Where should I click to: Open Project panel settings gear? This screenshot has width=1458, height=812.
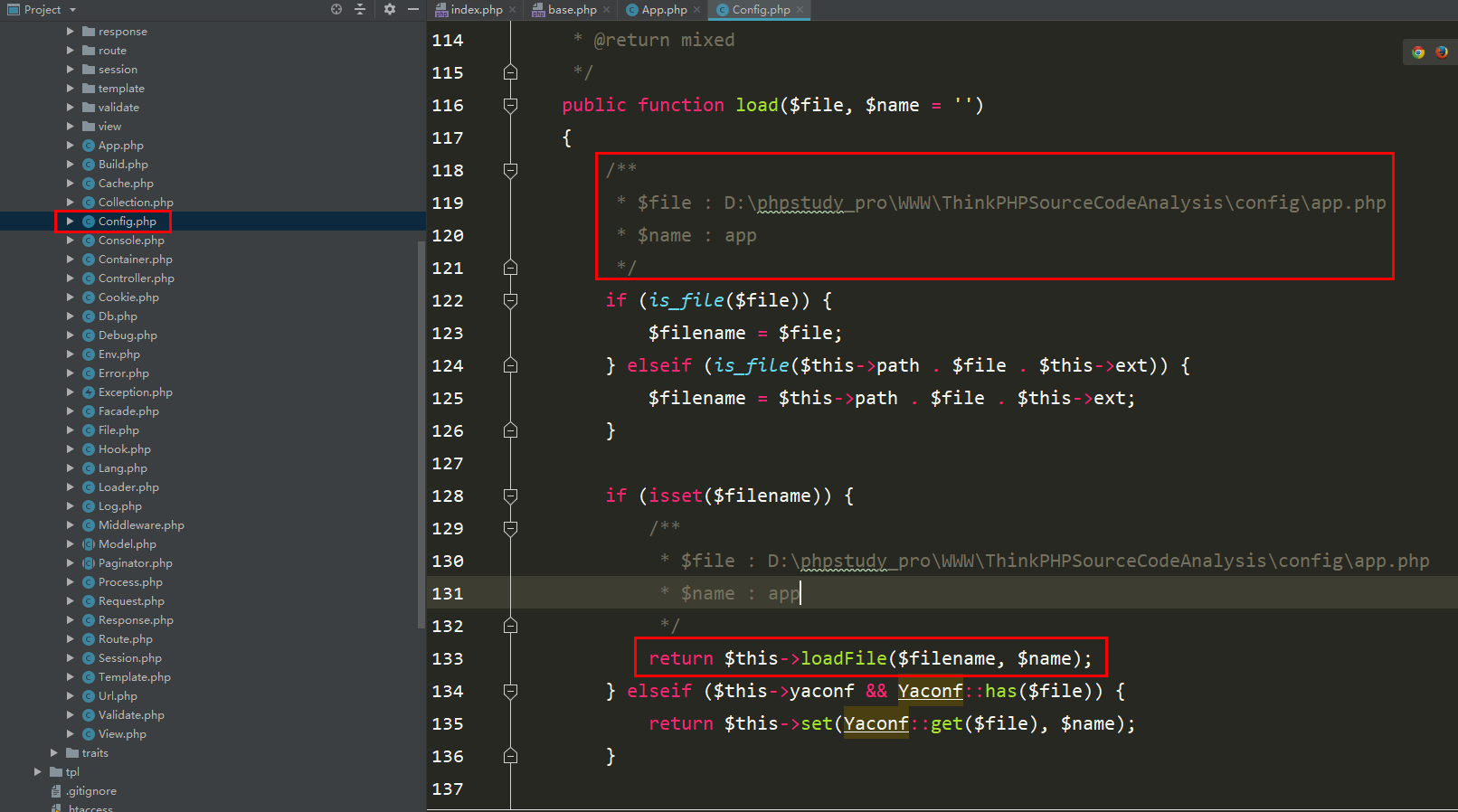tap(390, 9)
